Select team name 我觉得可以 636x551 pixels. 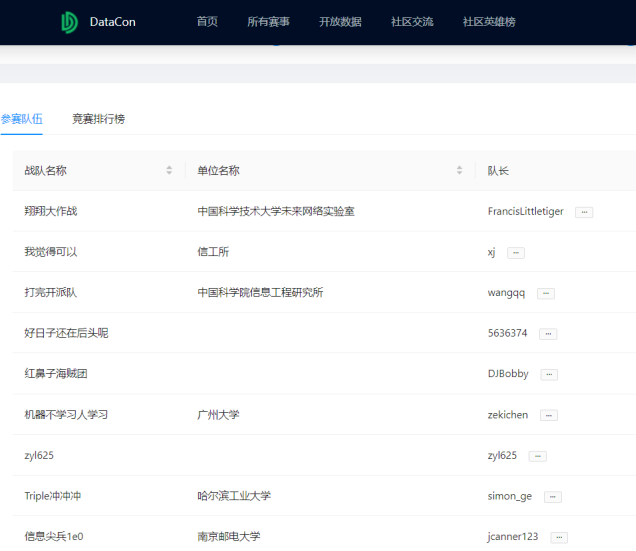pos(51,252)
